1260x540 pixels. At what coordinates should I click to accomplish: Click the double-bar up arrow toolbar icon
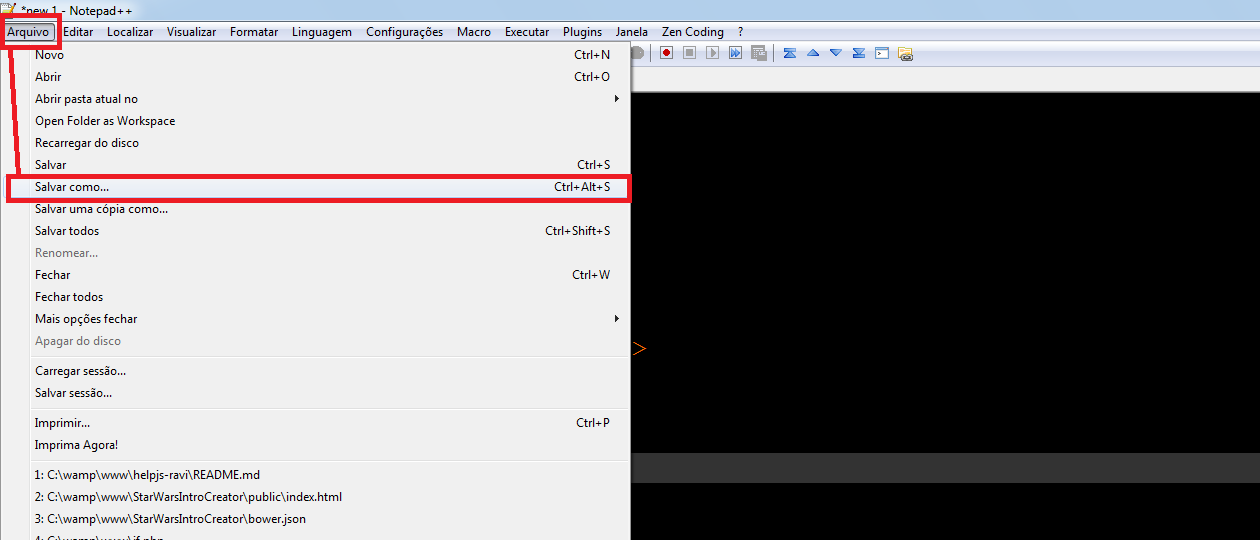pos(790,53)
